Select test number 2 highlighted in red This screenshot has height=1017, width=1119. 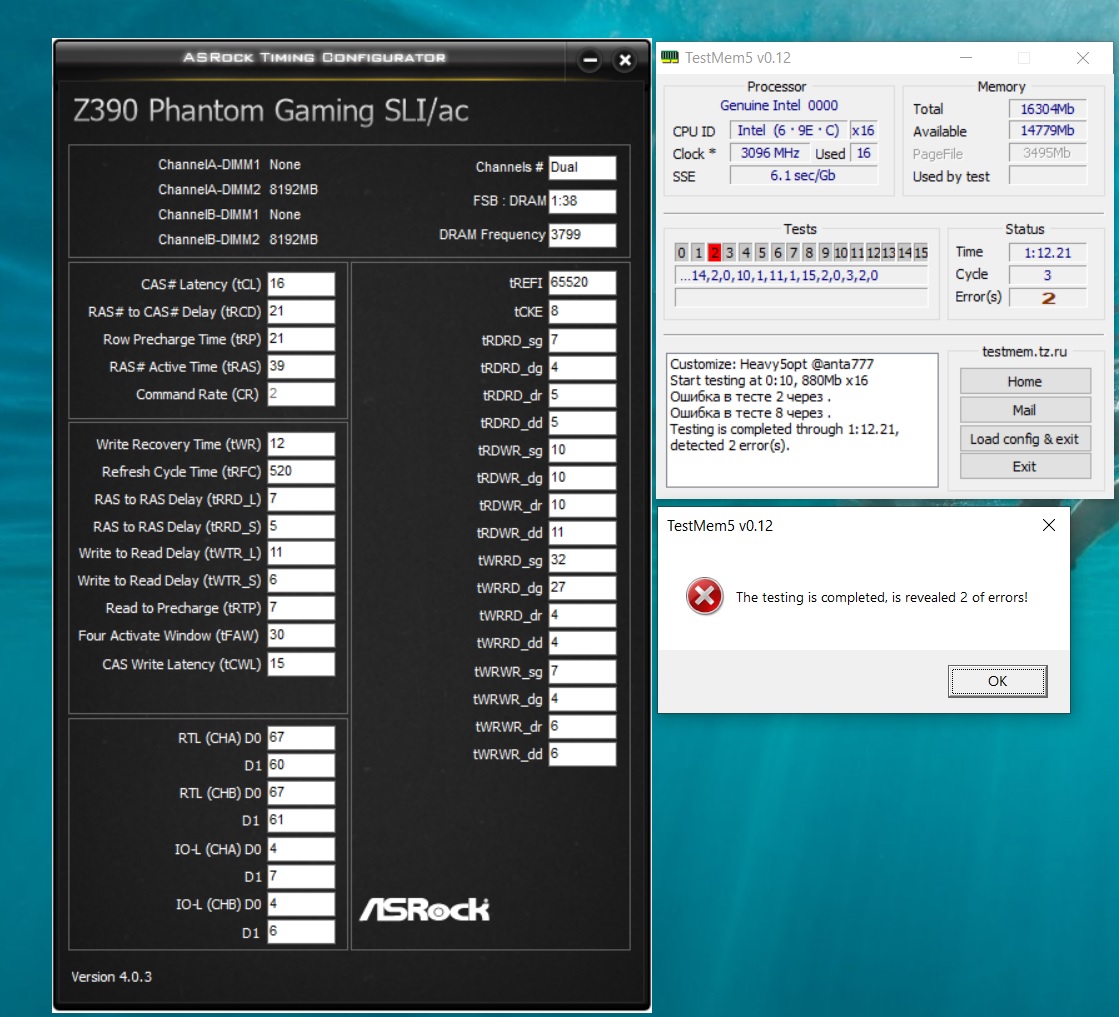pyautogui.click(x=714, y=252)
